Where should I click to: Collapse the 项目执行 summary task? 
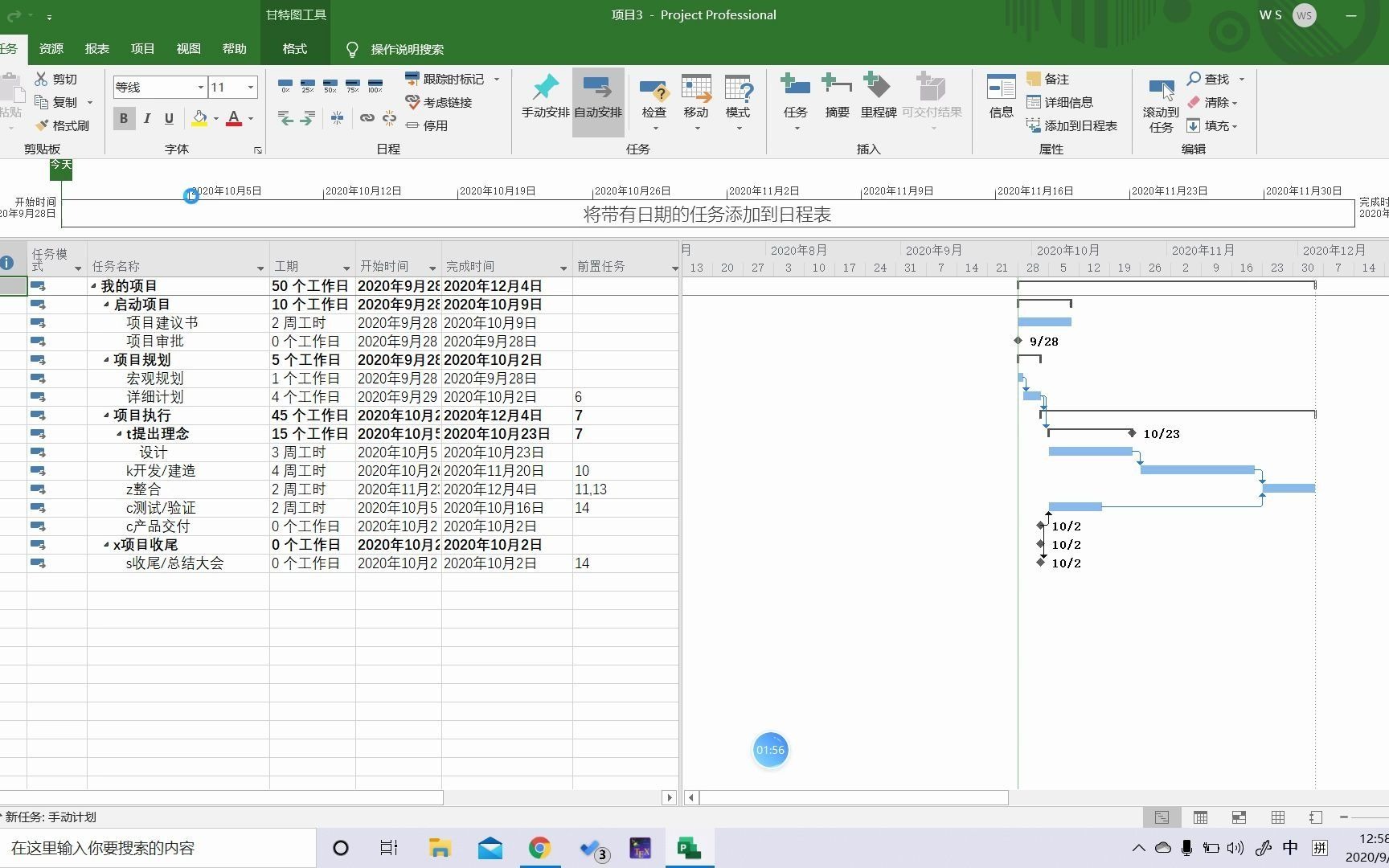coord(106,416)
